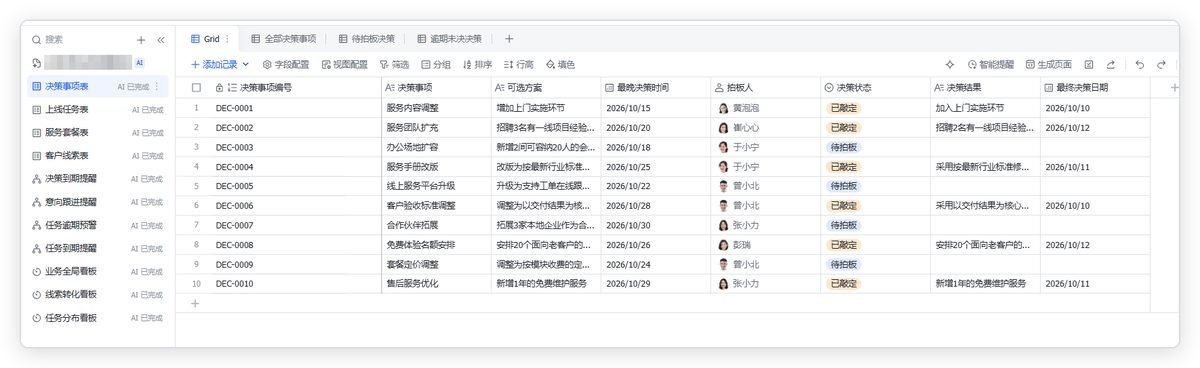Open the 任务到期提醒 automation
This screenshot has height=368, width=1200.
pos(97,248)
